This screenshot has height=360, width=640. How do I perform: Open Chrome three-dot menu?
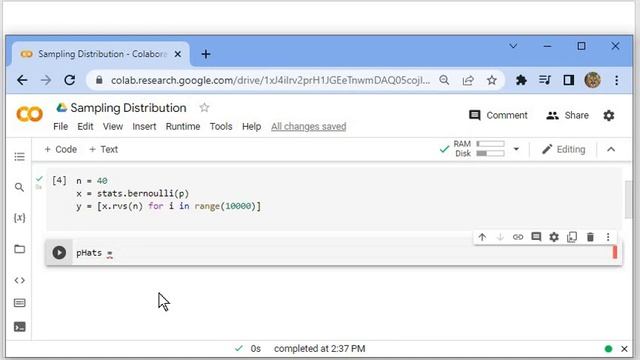click(x=616, y=80)
